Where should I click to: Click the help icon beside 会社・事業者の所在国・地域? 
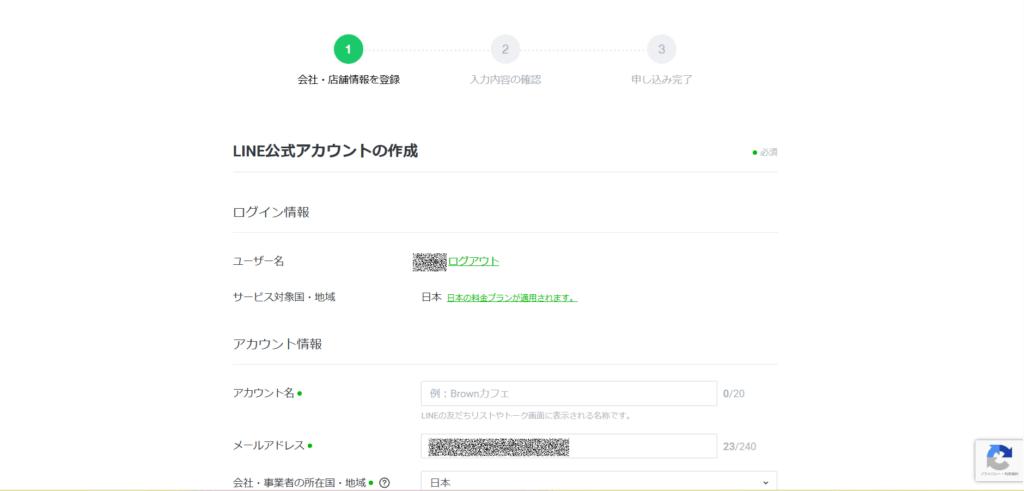click(385, 483)
